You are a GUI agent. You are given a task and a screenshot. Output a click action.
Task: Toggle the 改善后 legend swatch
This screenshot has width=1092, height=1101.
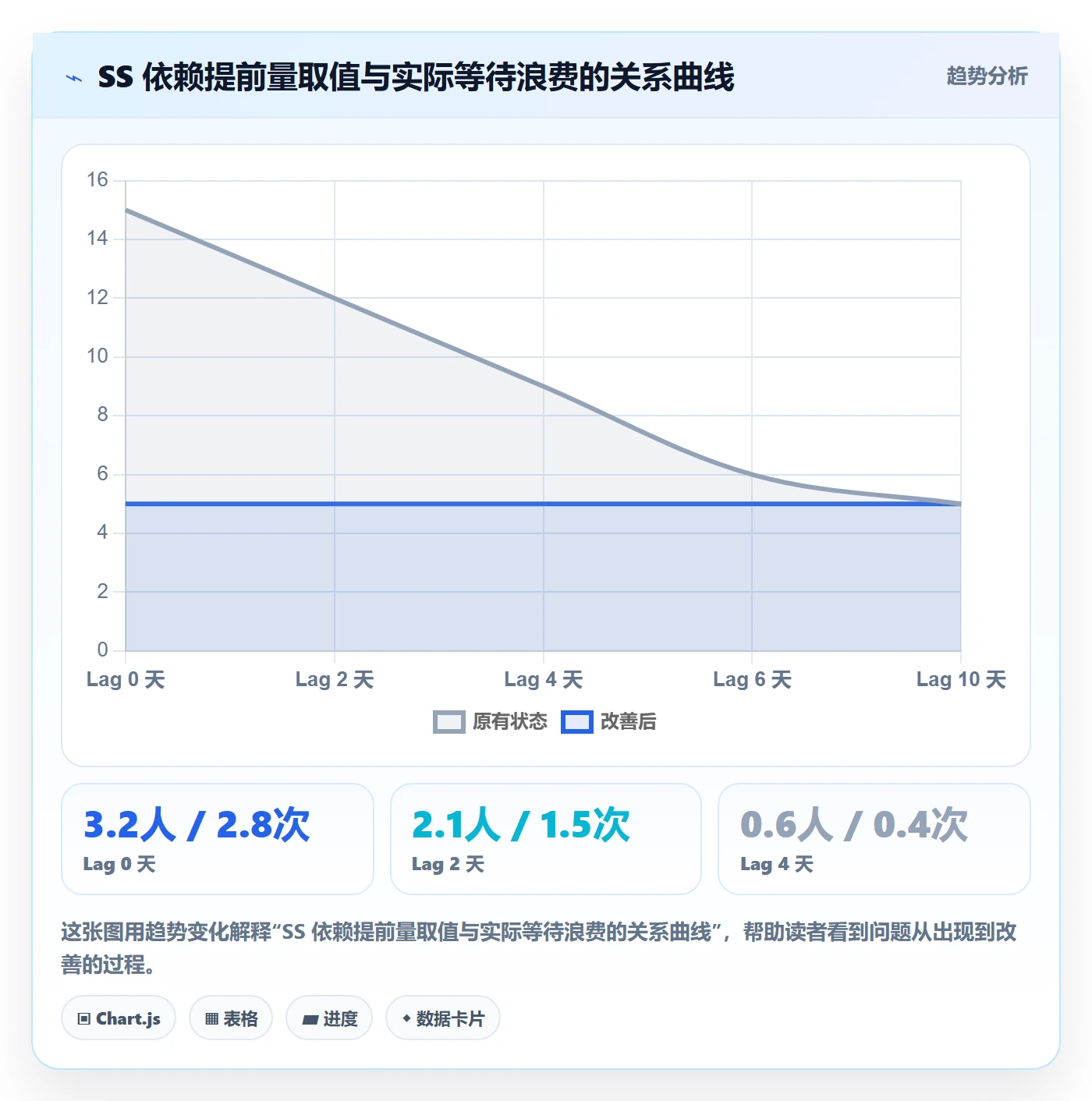click(577, 722)
